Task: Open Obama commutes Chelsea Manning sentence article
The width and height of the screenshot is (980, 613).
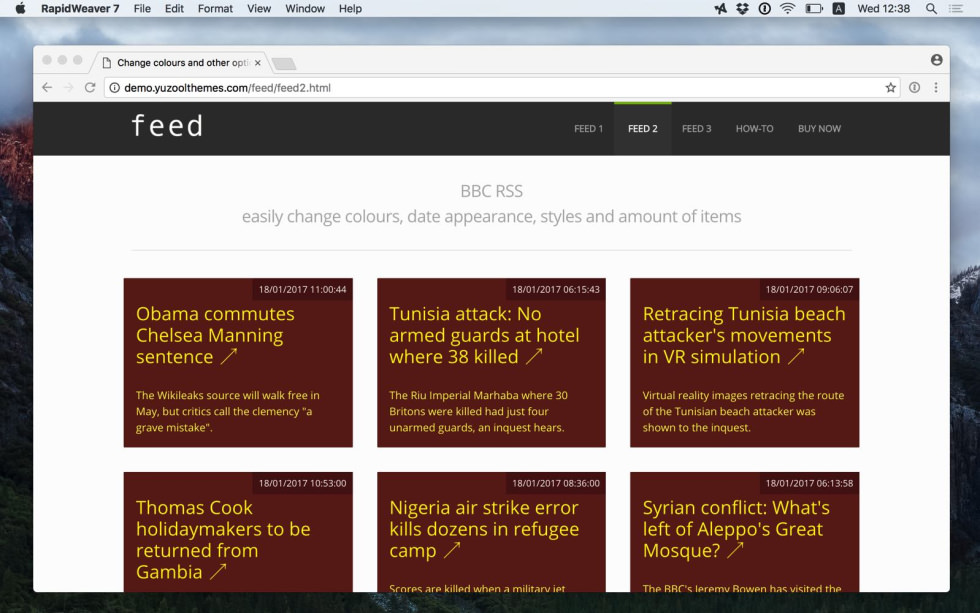Action: click(215, 335)
